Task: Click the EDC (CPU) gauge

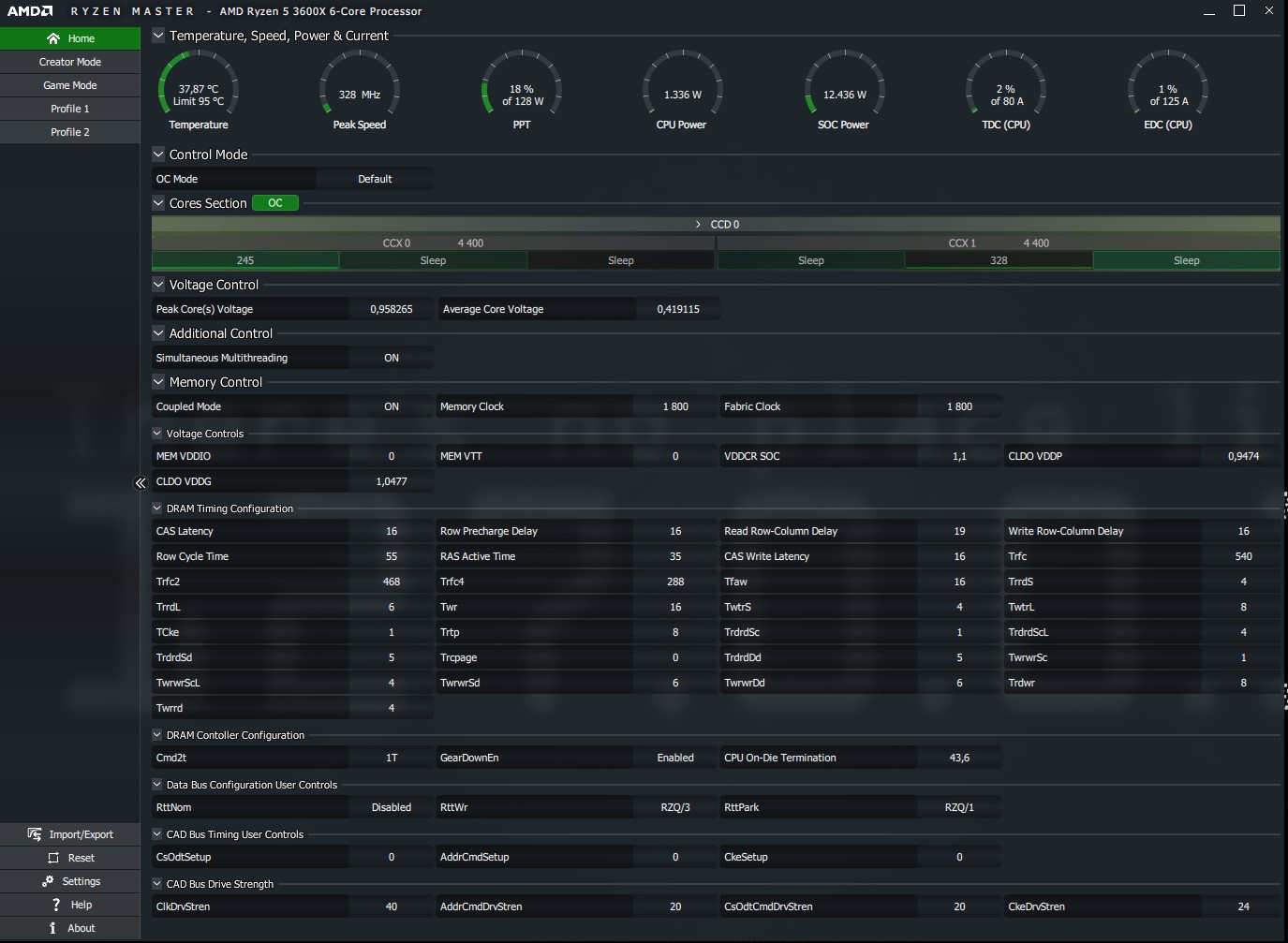Action: point(1168,91)
